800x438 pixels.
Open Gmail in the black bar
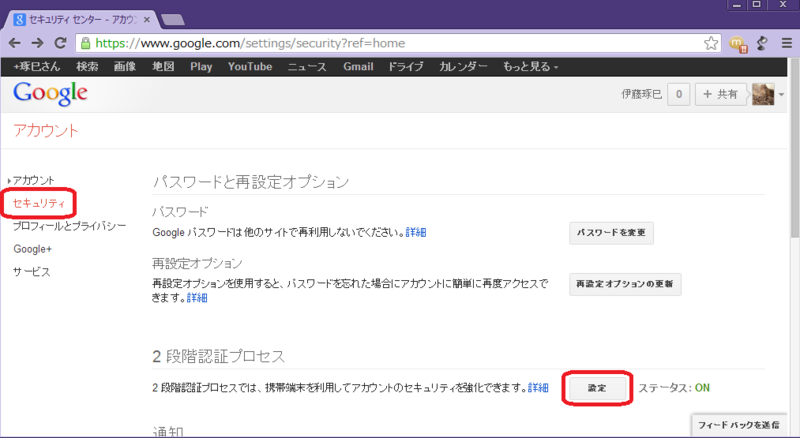tap(358, 67)
